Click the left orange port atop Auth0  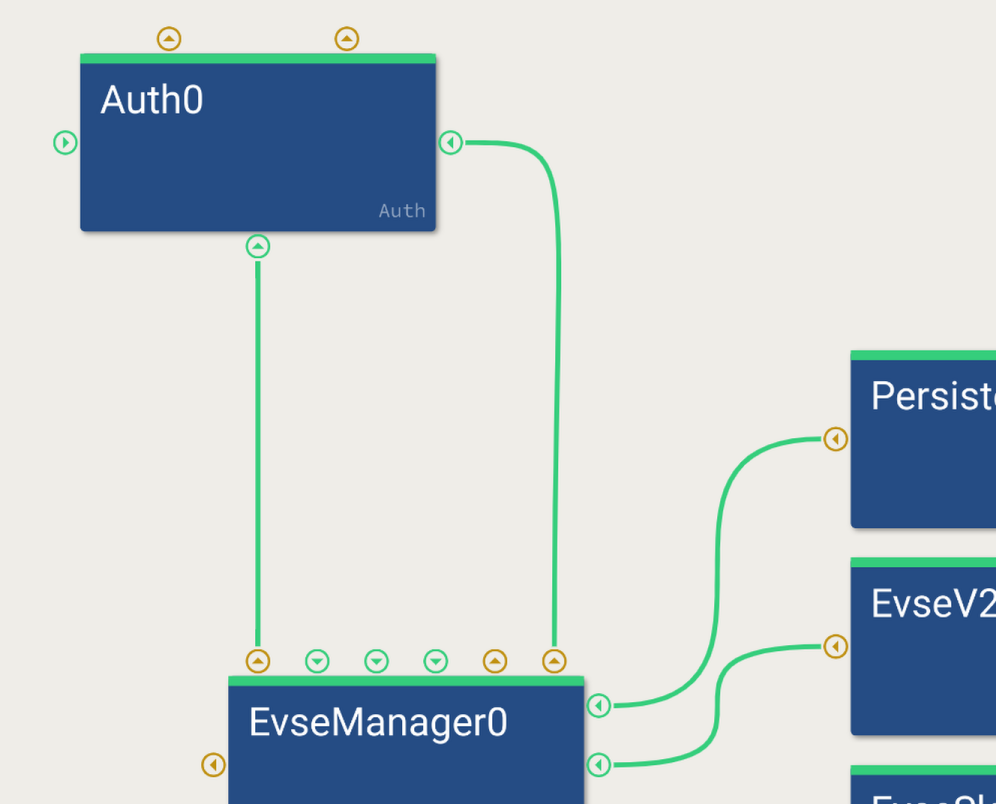(169, 39)
